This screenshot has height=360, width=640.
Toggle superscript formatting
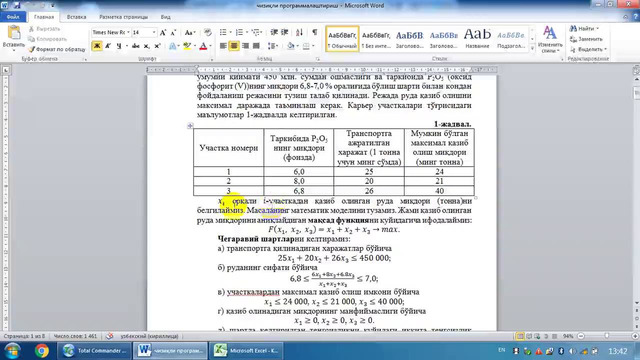coord(157,46)
